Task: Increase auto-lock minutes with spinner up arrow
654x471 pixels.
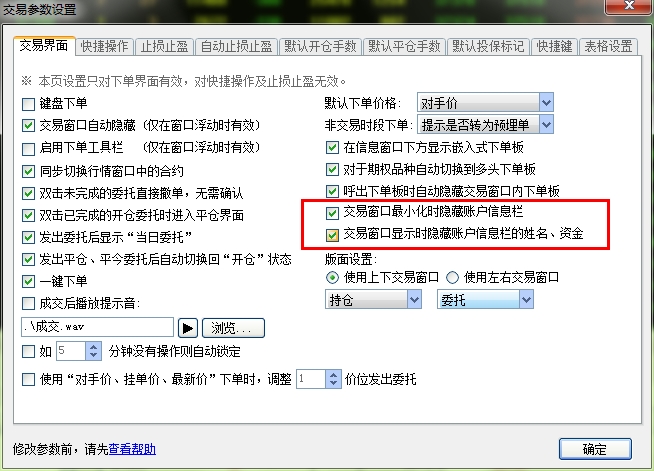Action: coord(93,347)
